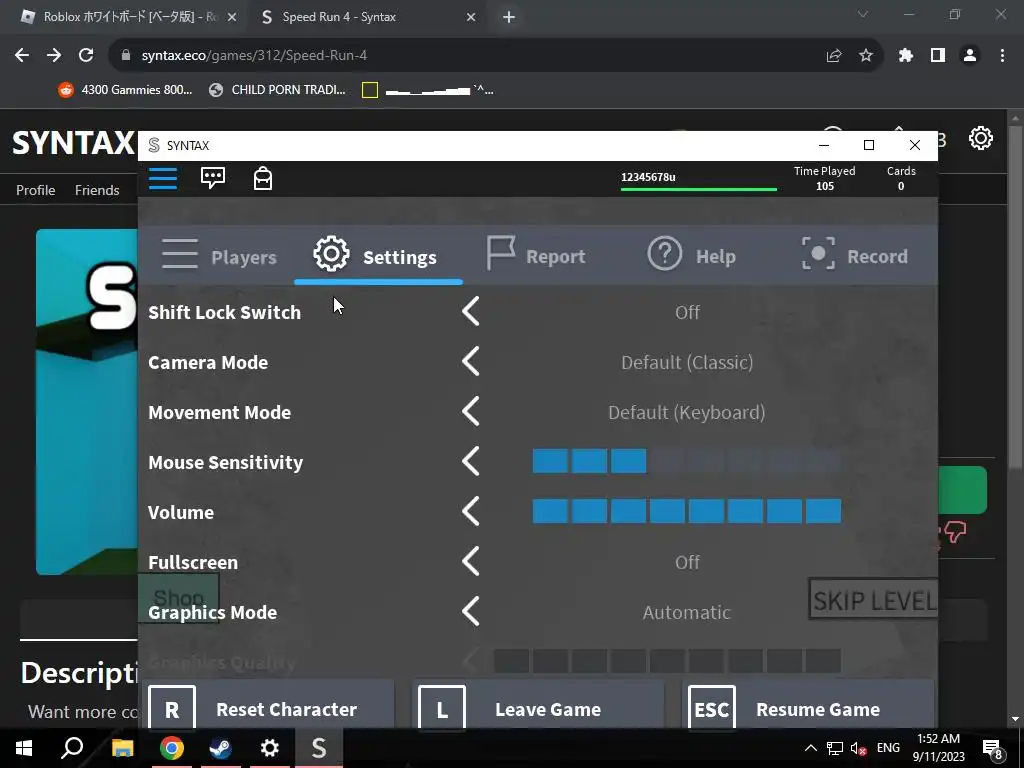This screenshot has width=1024, height=768.
Task: Set Volume to the last blue segment
Action: click(823, 511)
